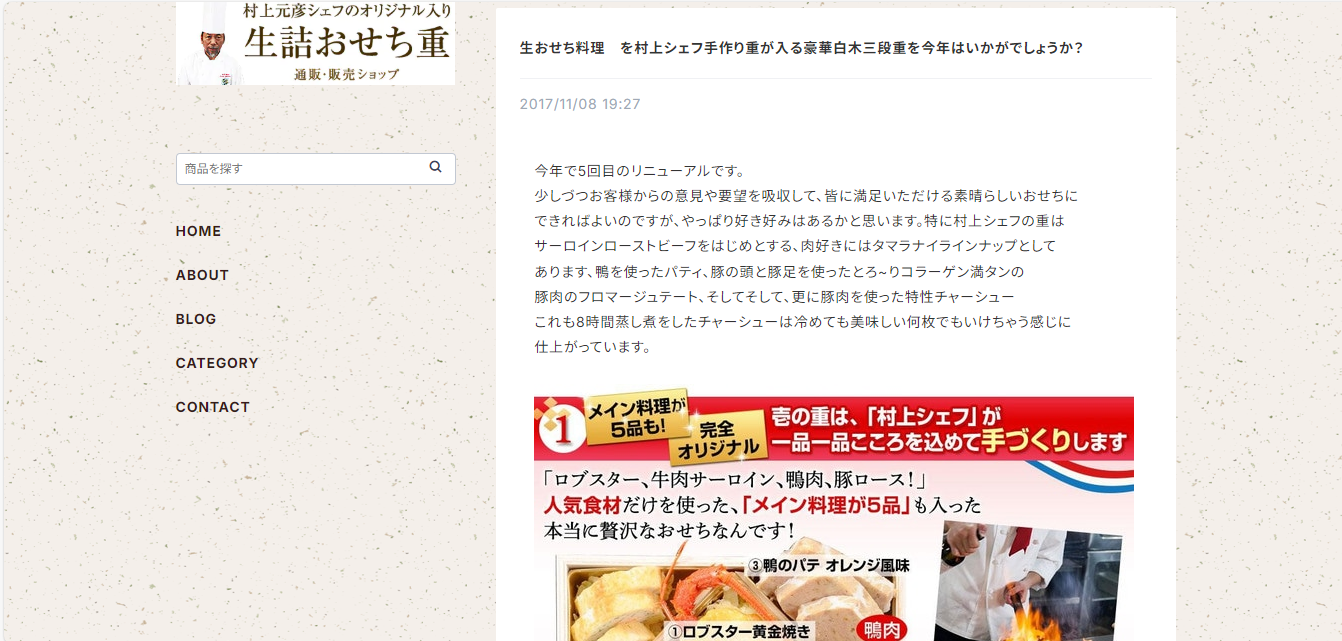Open the 生おせち料理 blog post title
Screen dimensions: 1342x641
(x=802, y=48)
